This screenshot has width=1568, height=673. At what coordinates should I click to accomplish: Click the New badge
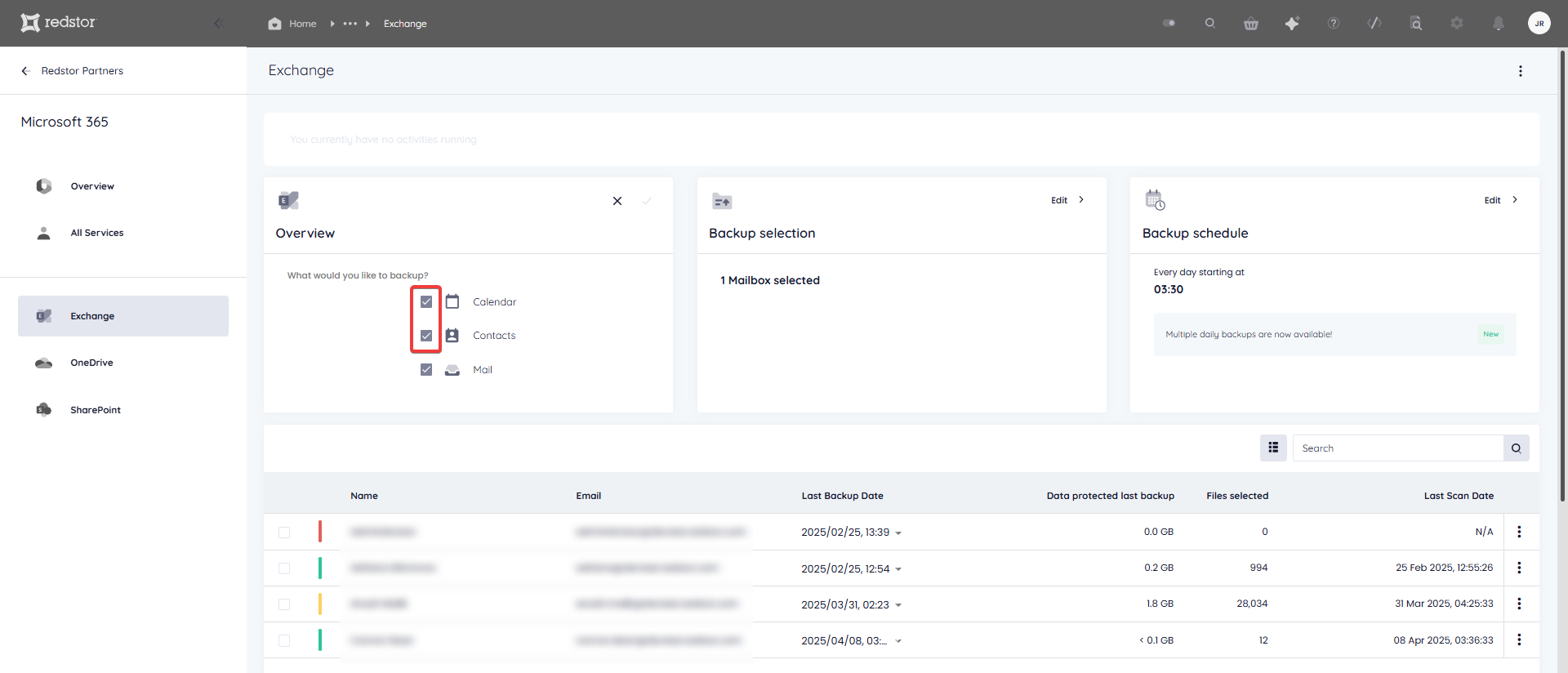coord(1491,334)
